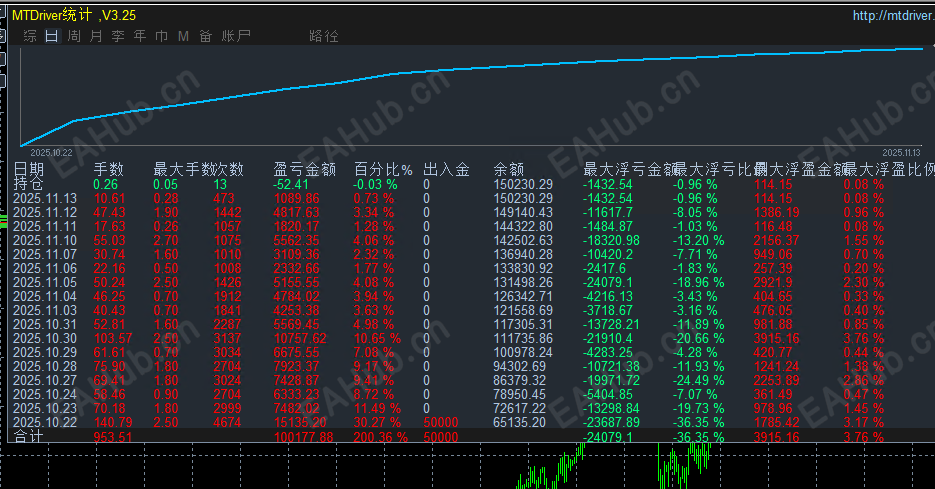Switch to the 月 monthly tab

click(96, 36)
